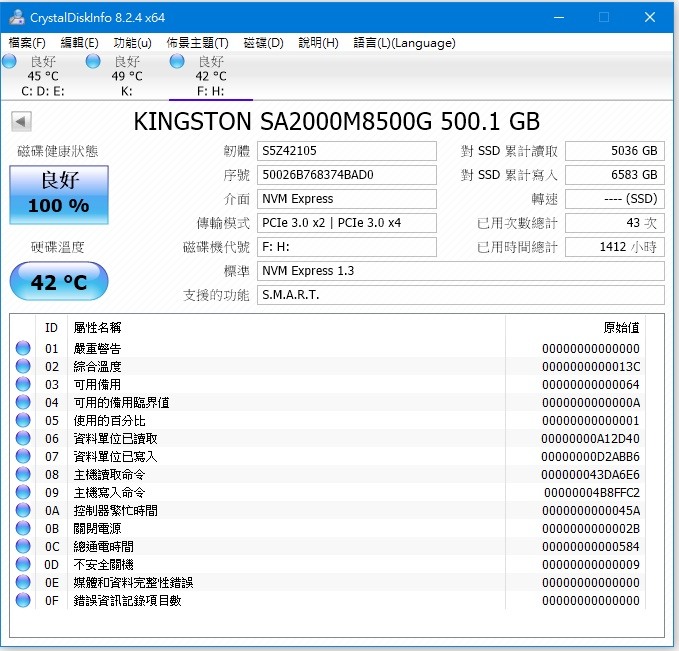Click the total host writes value 6583 GB
Image resolution: width=679 pixels, height=651 pixels.
(615, 175)
